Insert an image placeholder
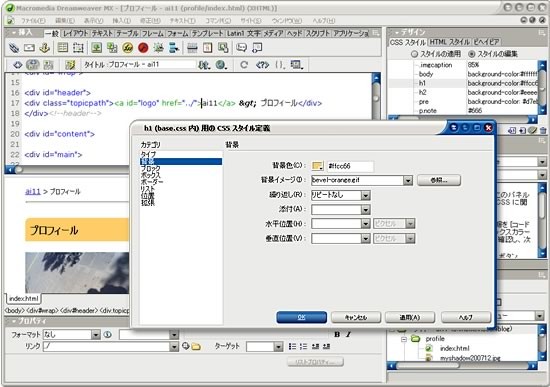The width and height of the screenshot is (550, 387). click(x=112, y=48)
